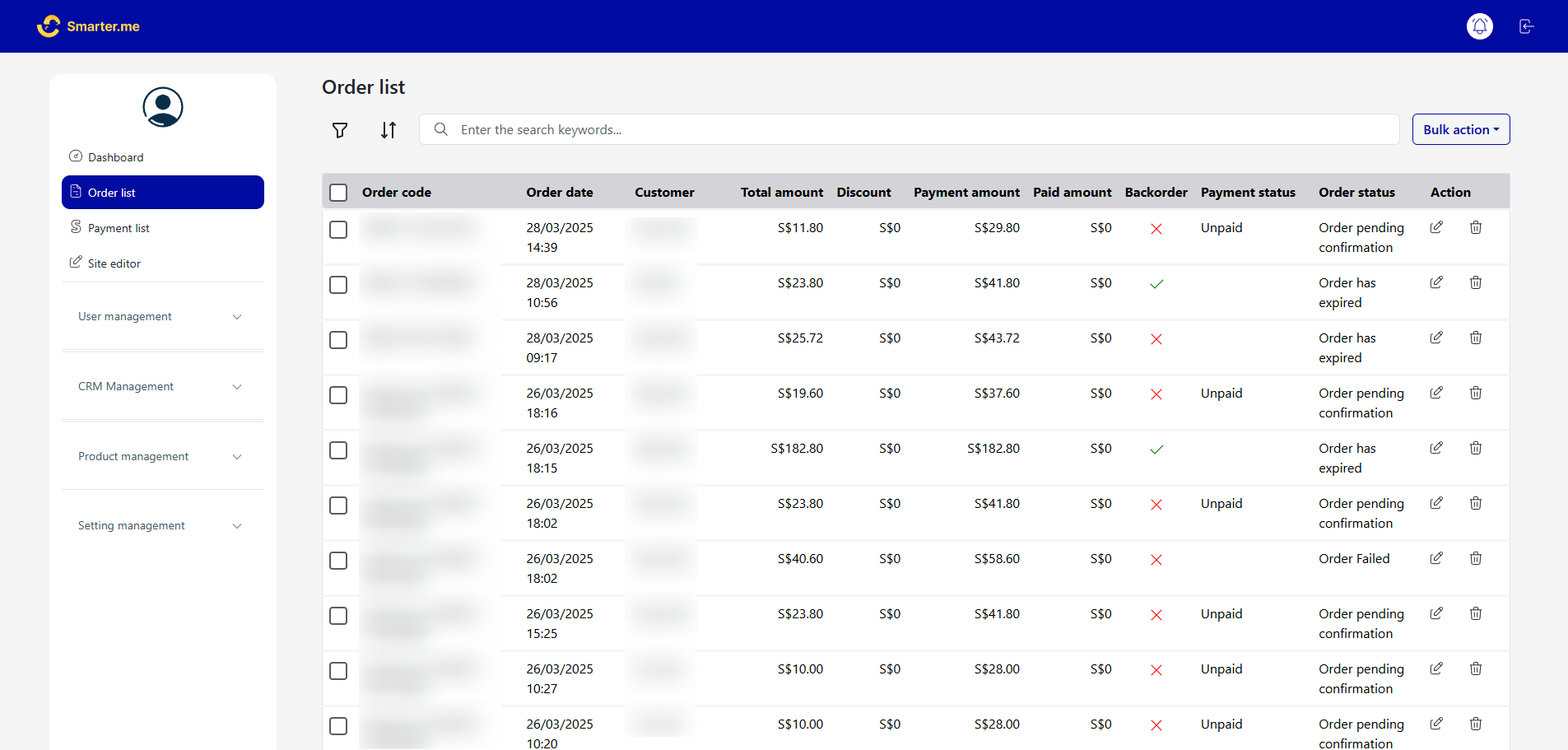Viewport: 1568px width, 750px height.
Task: Expand CRM Management section
Action: tap(162, 387)
